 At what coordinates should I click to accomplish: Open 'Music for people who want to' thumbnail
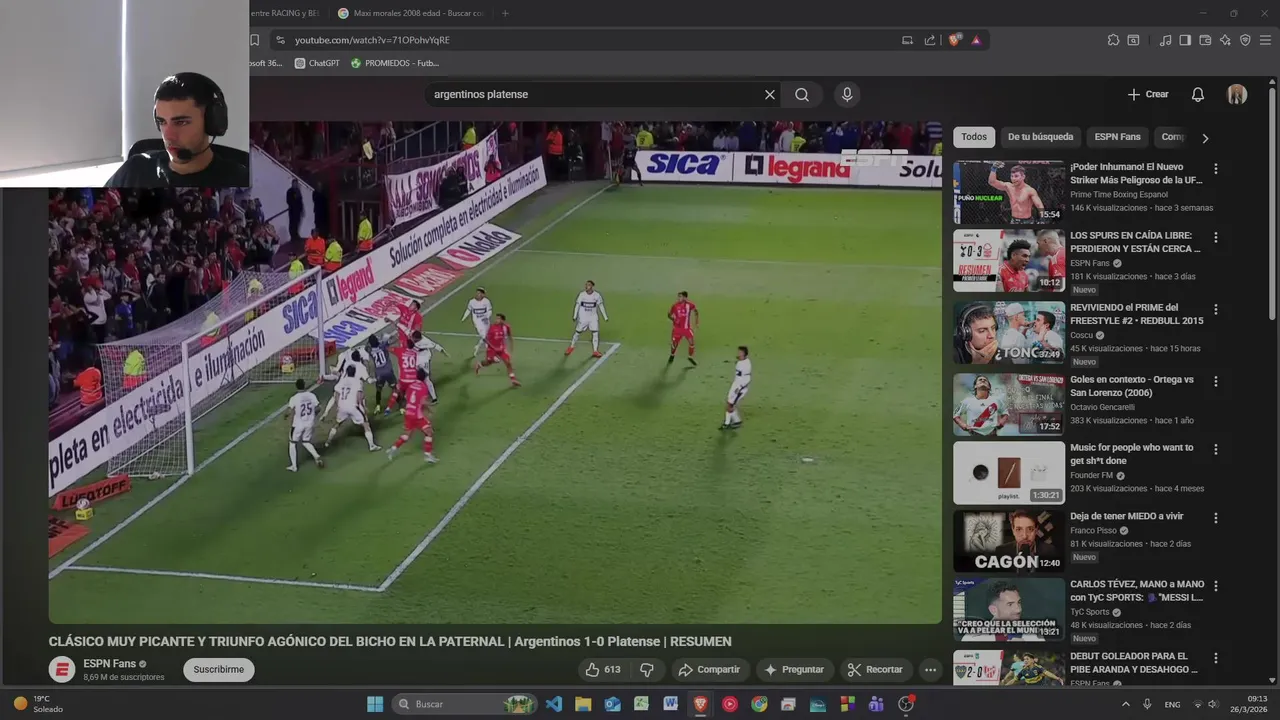tap(1008, 473)
